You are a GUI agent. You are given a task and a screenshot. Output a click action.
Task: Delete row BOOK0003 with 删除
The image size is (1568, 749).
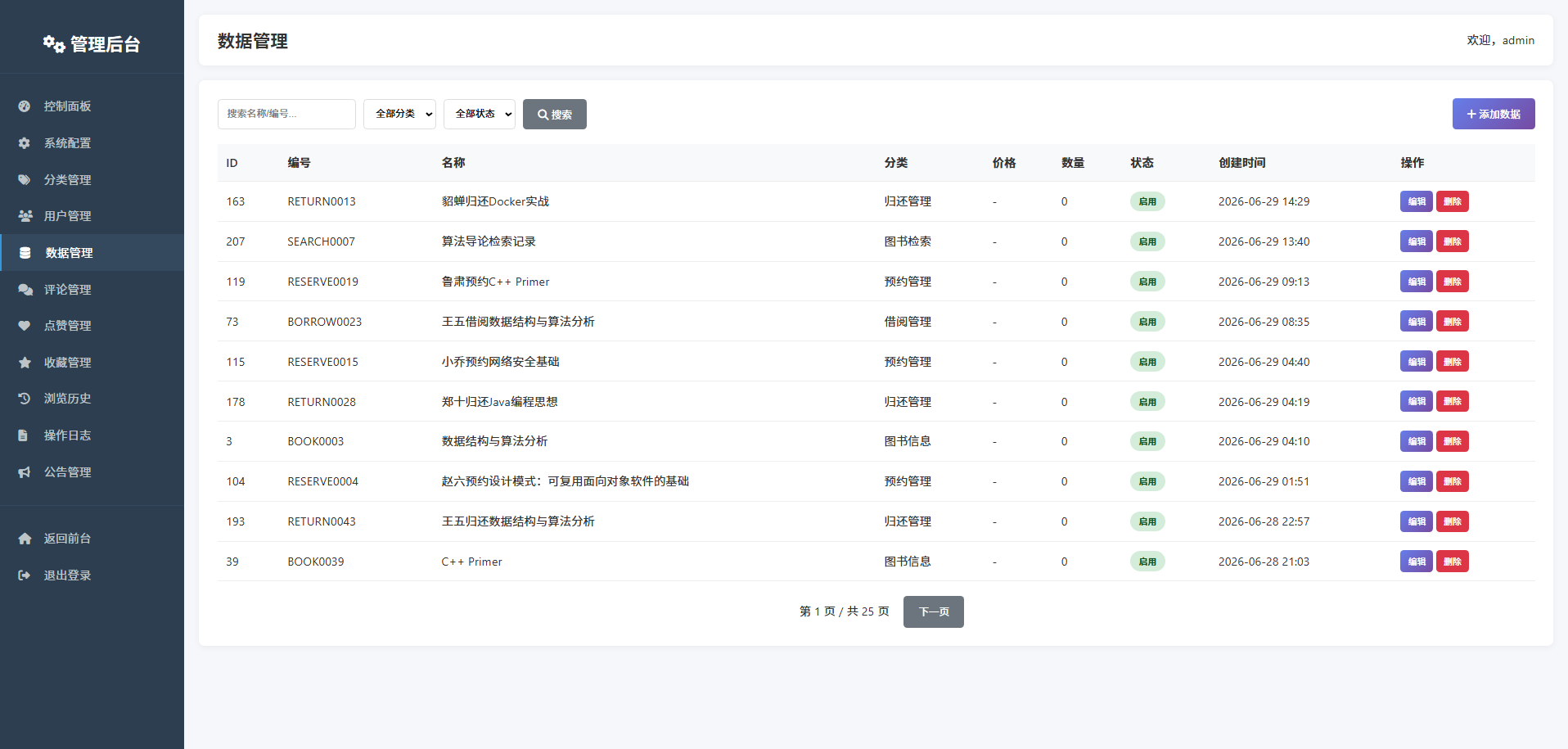pos(1453,441)
